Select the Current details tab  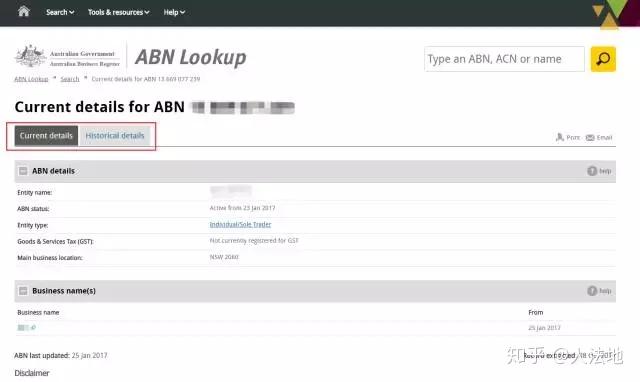(46, 135)
